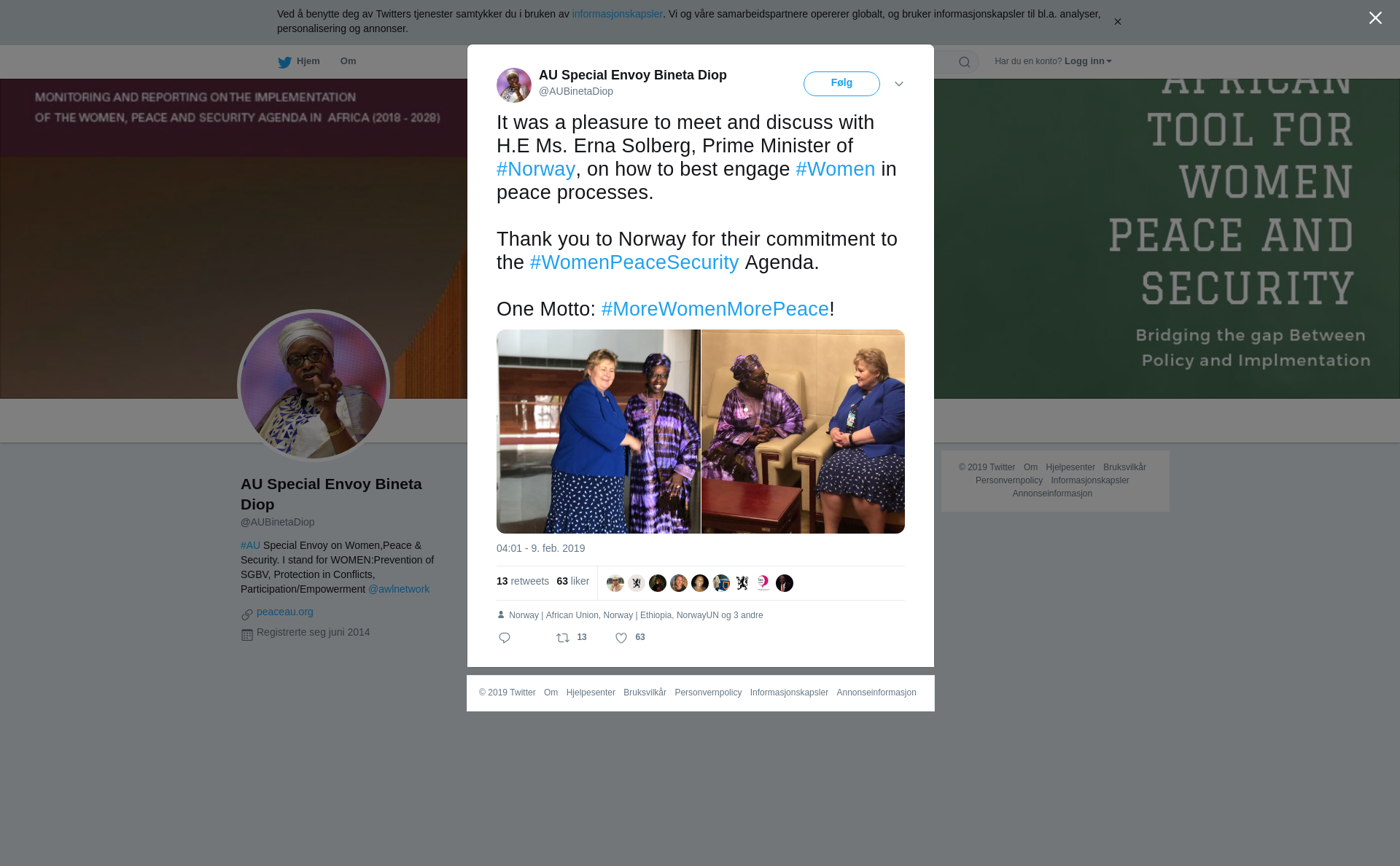
Task: Open the Om tab in top navigation
Action: tap(349, 61)
